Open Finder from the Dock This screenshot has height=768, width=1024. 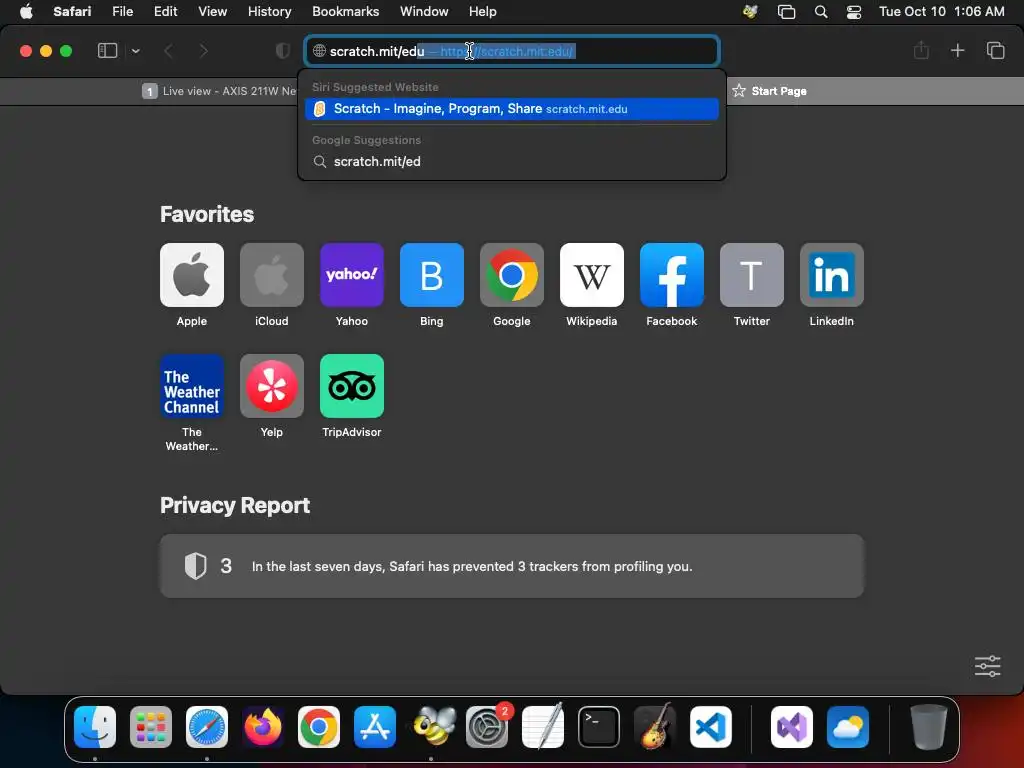[95, 727]
